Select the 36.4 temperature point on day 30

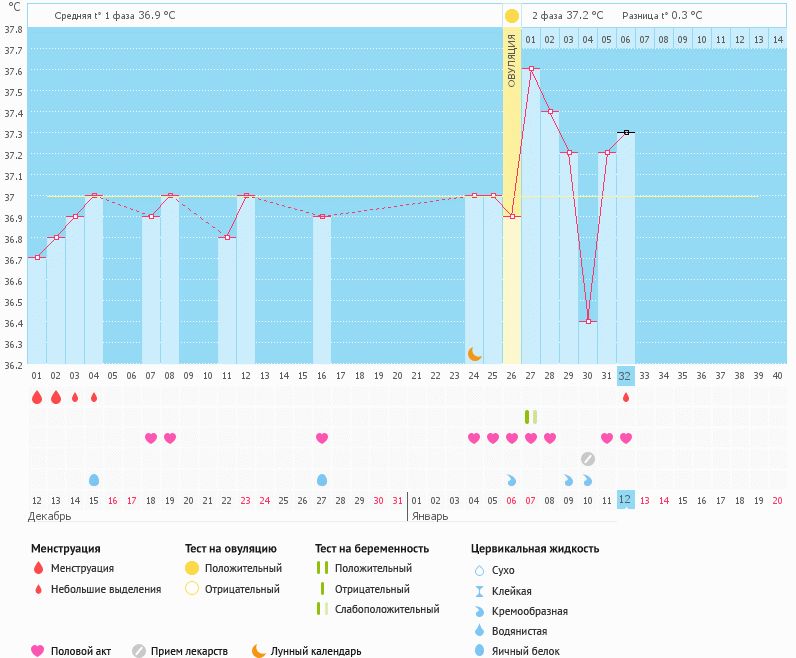click(x=588, y=321)
